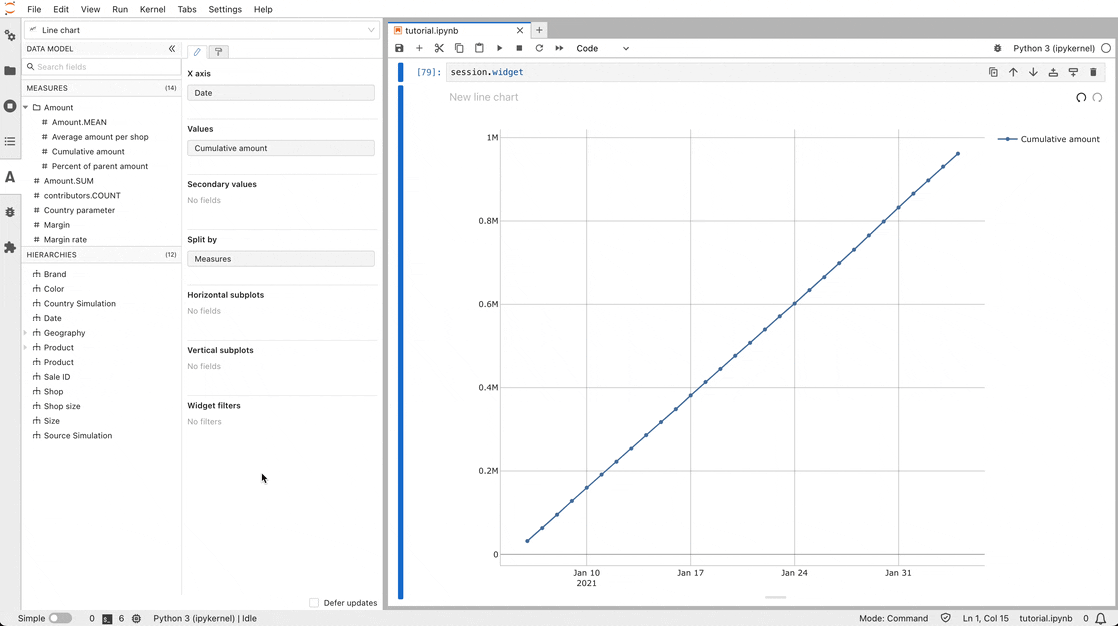Open the Code cell type dropdown
This screenshot has height=626, width=1118.
tap(600, 48)
